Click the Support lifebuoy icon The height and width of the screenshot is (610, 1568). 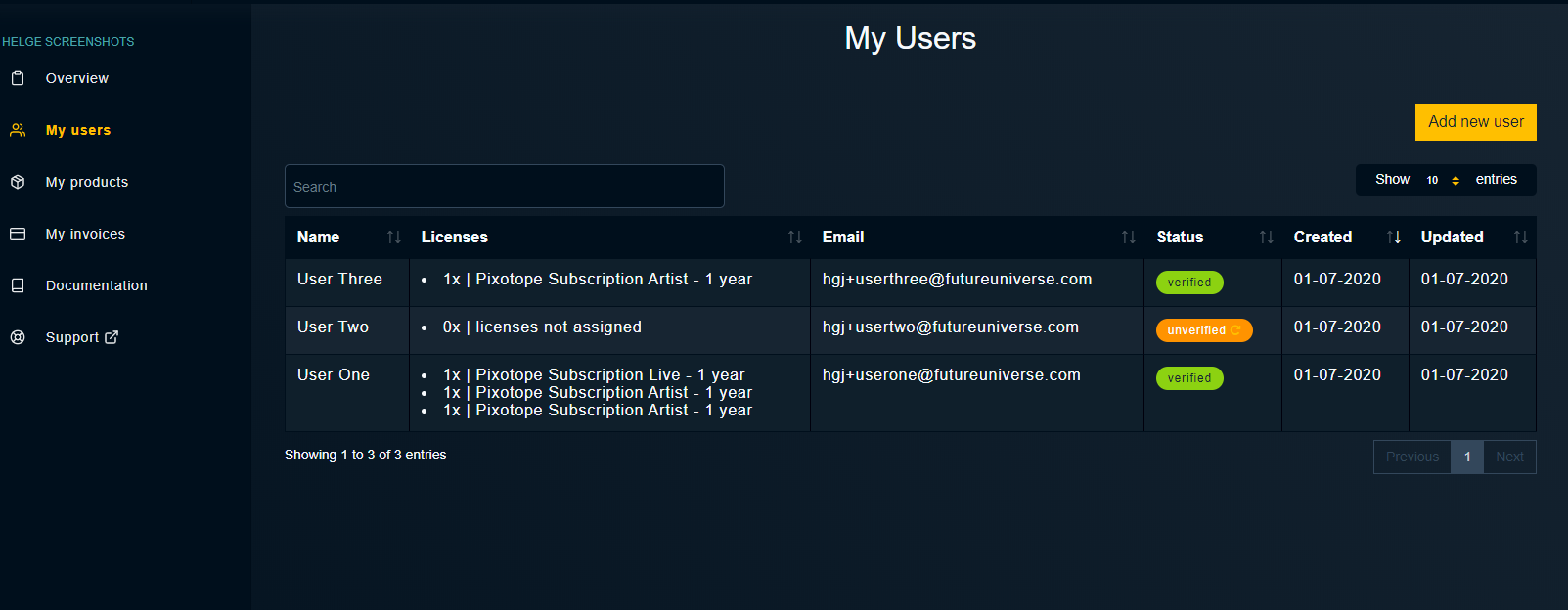tap(18, 337)
